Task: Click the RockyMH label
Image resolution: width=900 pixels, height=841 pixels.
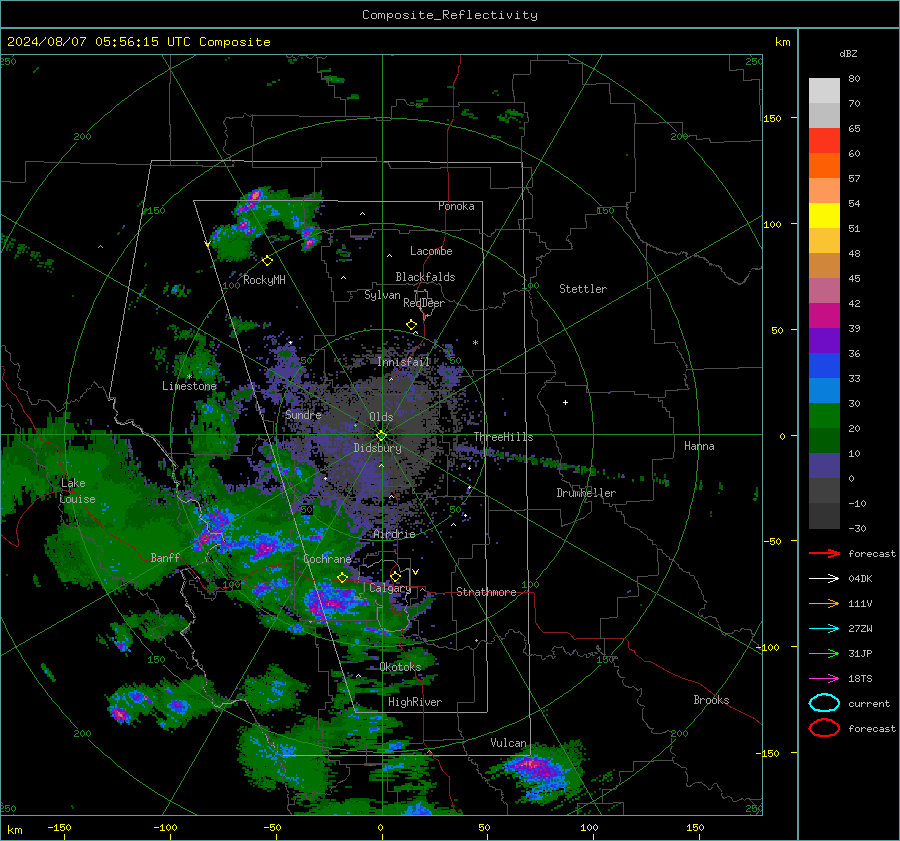Action: (x=264, y=280)
